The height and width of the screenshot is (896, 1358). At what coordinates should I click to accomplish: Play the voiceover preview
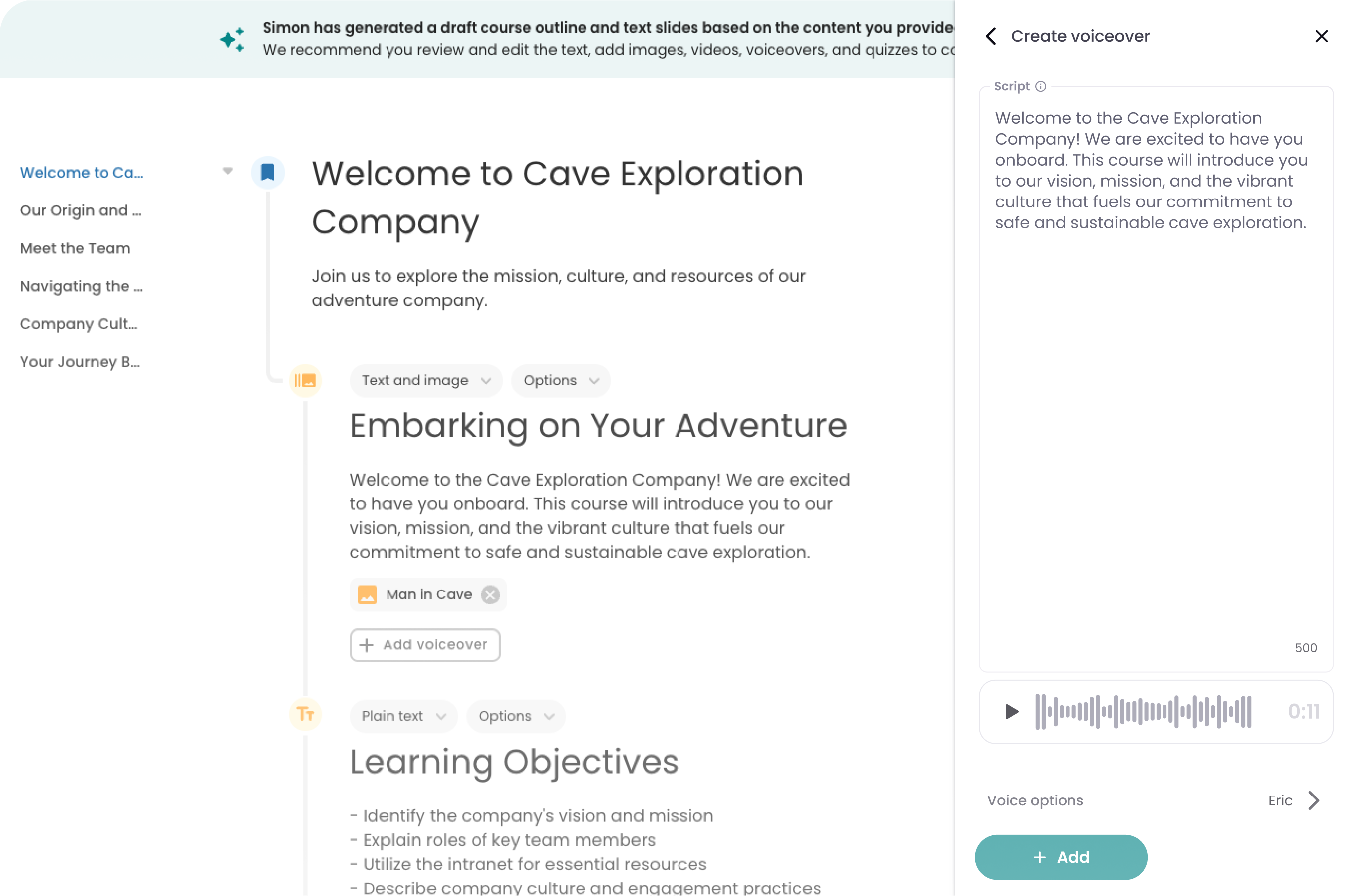(1011, 711)
